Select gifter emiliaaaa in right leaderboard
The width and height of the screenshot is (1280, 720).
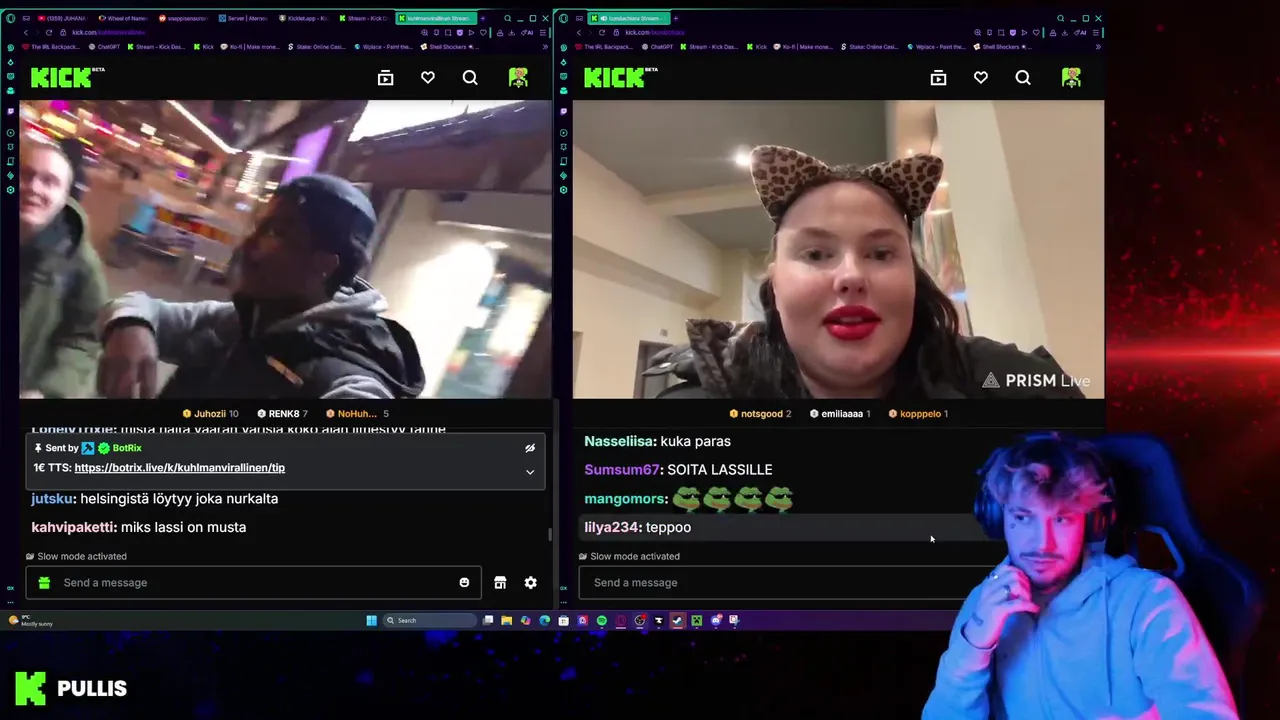point(840,413)
